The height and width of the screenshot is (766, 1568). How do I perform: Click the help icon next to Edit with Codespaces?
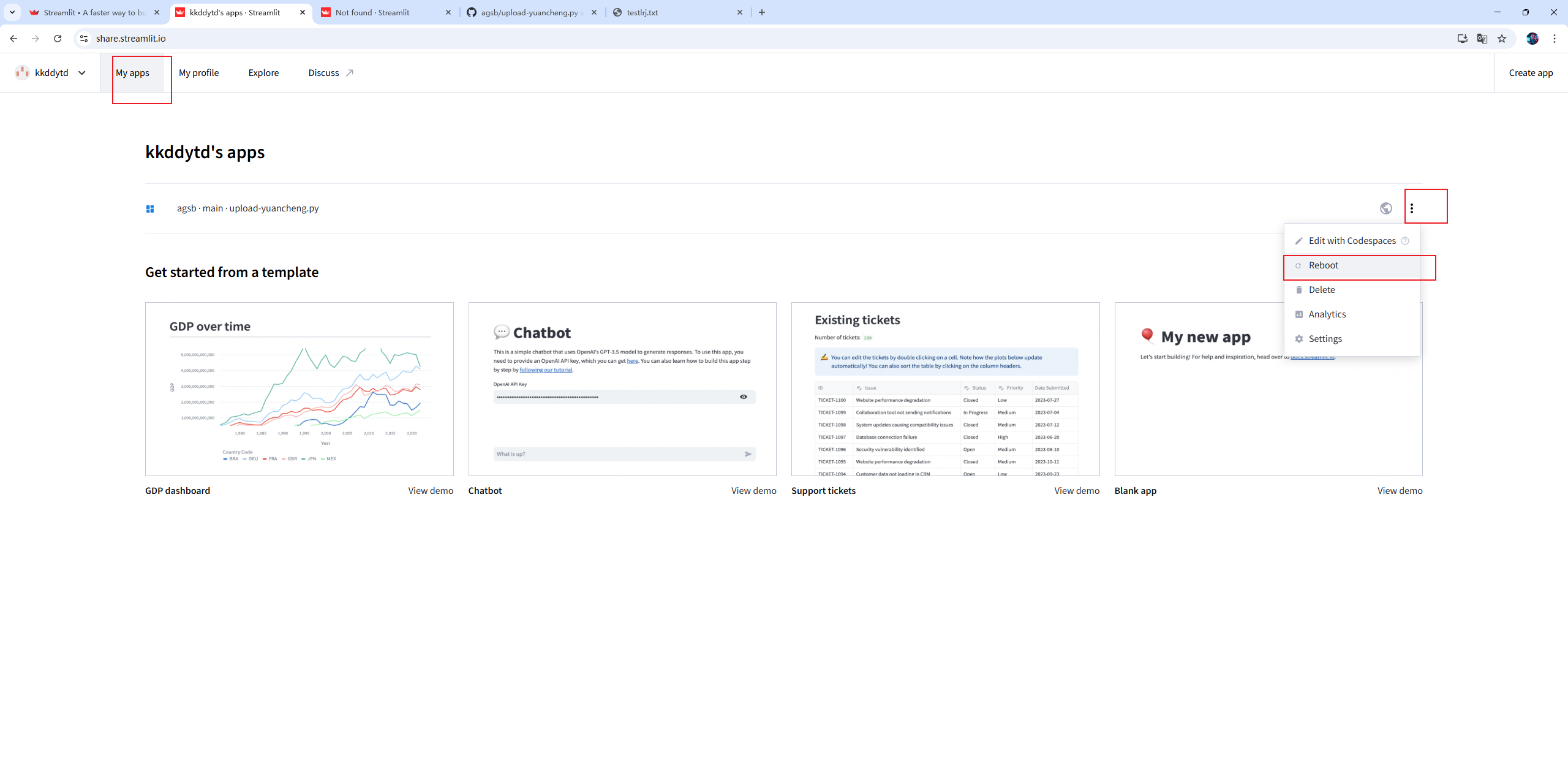(x=1405, y=241)
